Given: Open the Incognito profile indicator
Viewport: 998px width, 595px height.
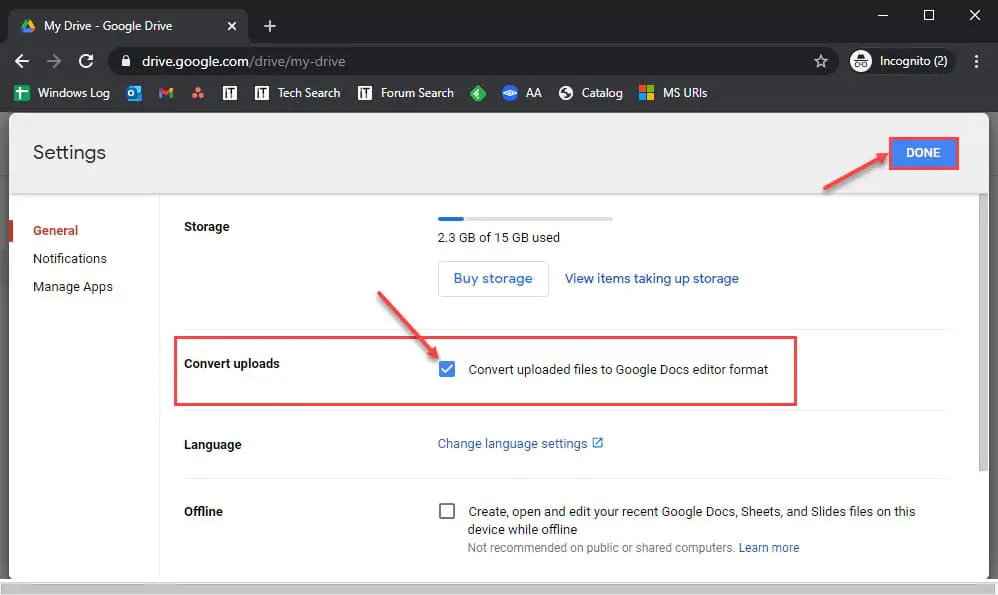Looking at the screenshot, I should [x=901, y=61].
